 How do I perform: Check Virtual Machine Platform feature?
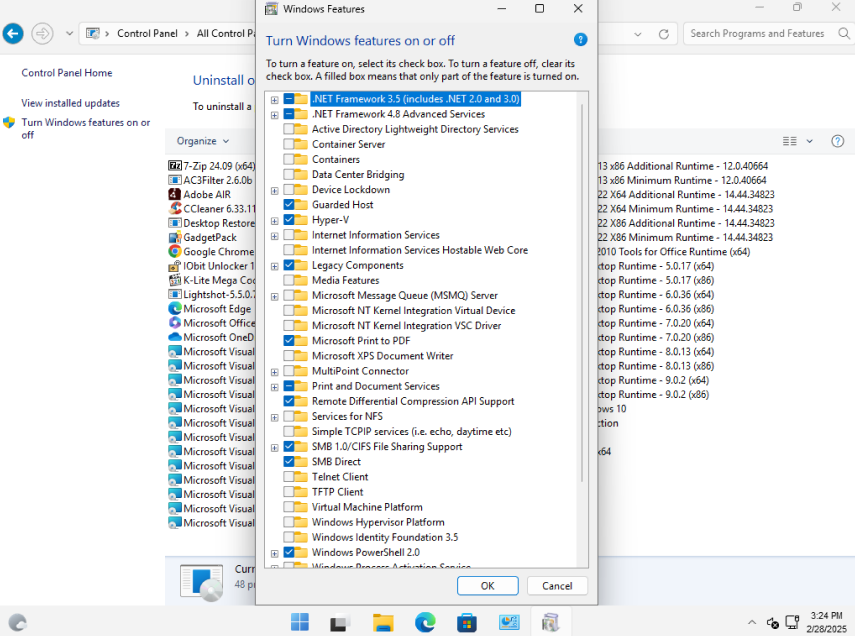coord(288,507)
